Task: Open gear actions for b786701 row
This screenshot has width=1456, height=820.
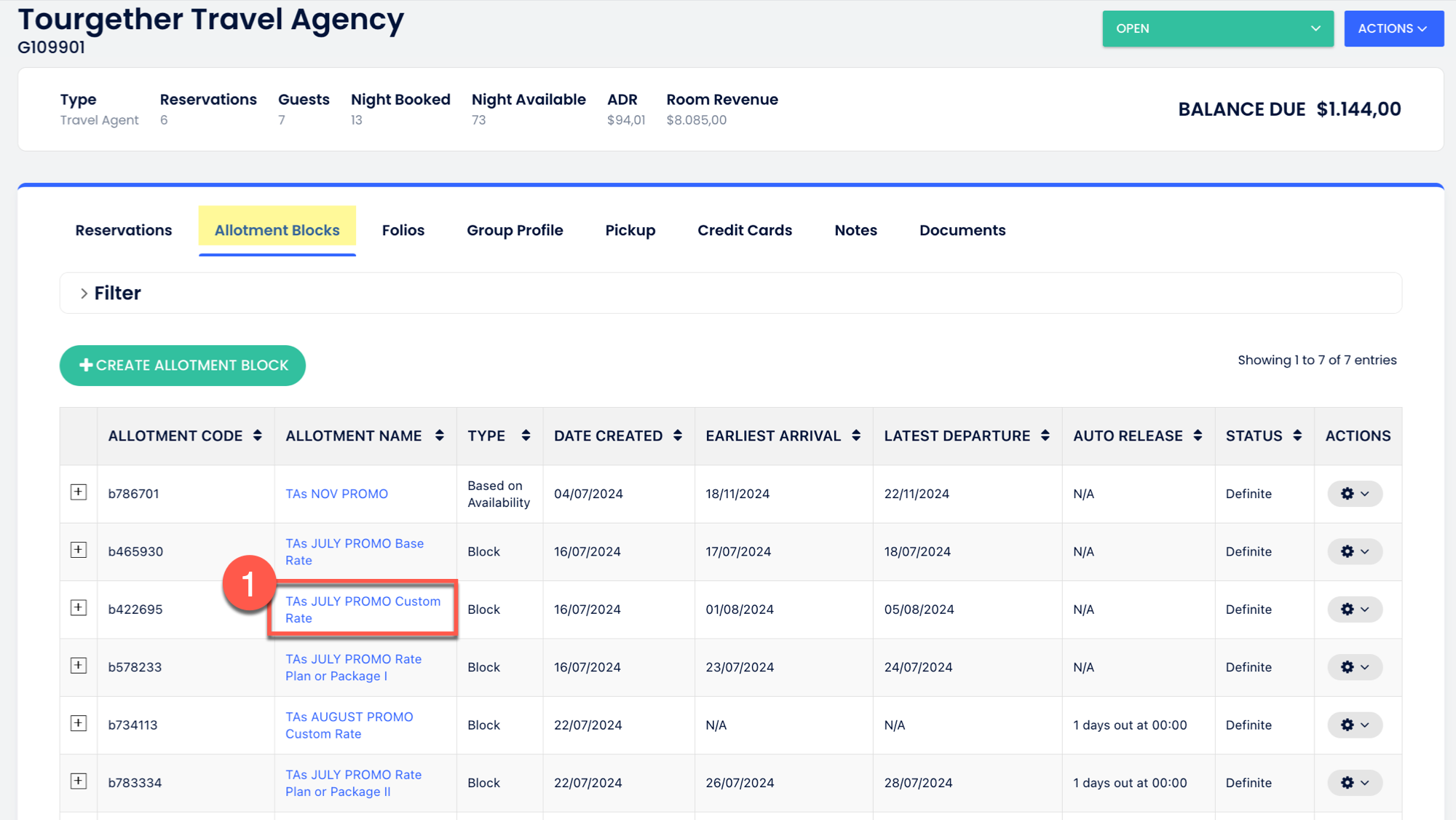Action: (x=1354, y=494)
